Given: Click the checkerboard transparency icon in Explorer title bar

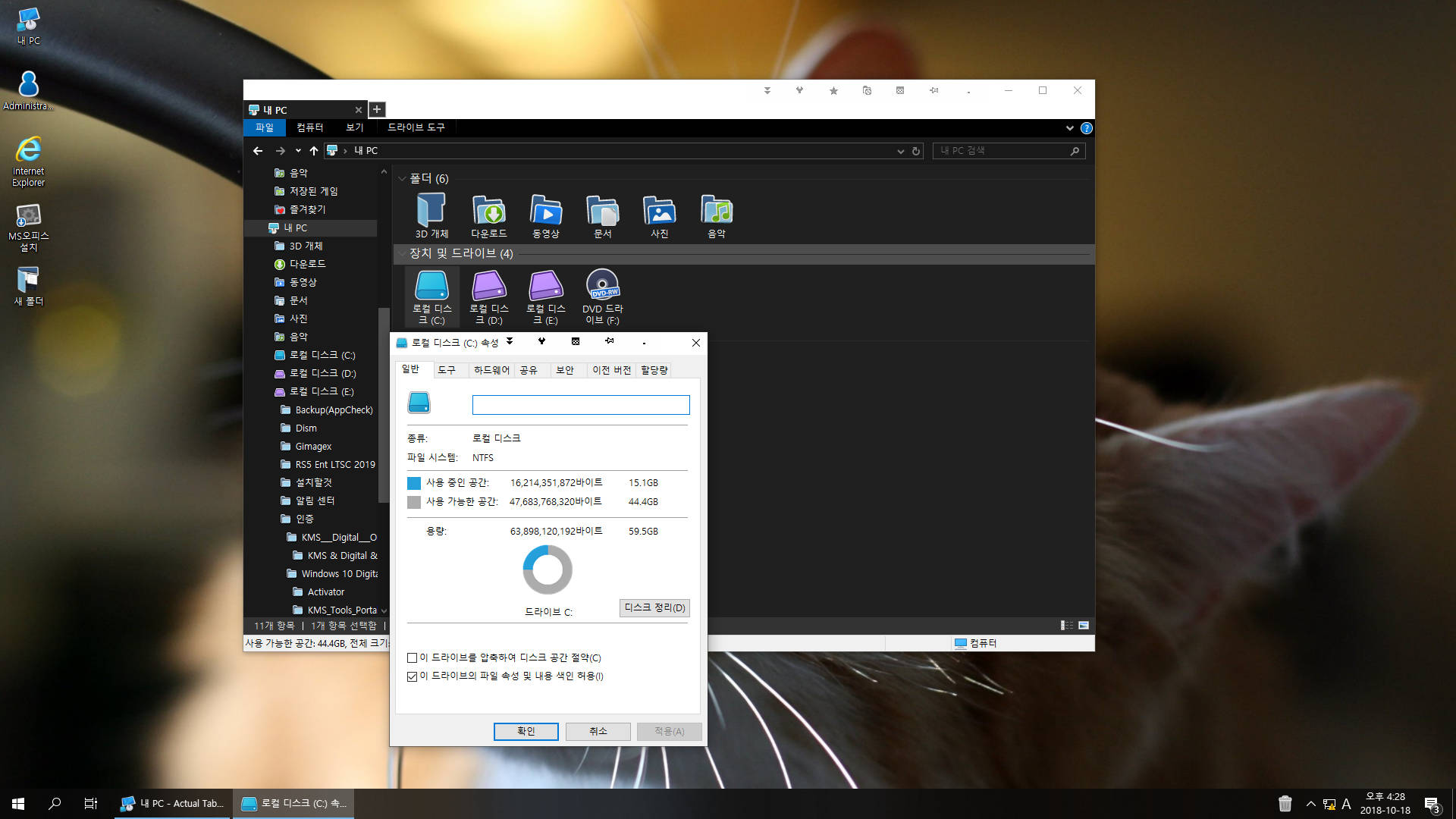Looking at the screenshot, I should (x=900, y=90).
